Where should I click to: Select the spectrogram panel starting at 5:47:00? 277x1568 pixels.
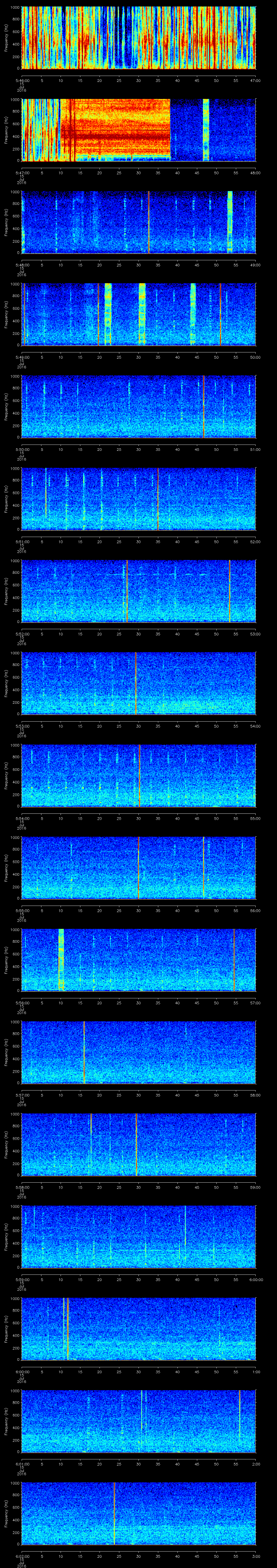[138, 130]
